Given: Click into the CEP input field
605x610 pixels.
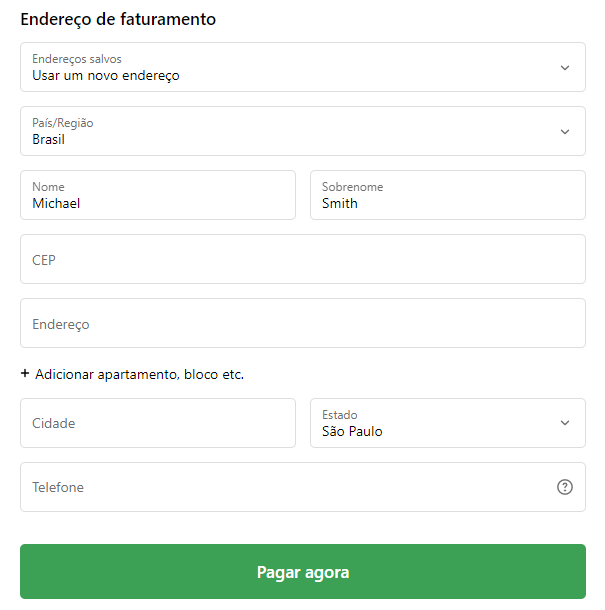Looking at the screenshot, I should point(302,259).
